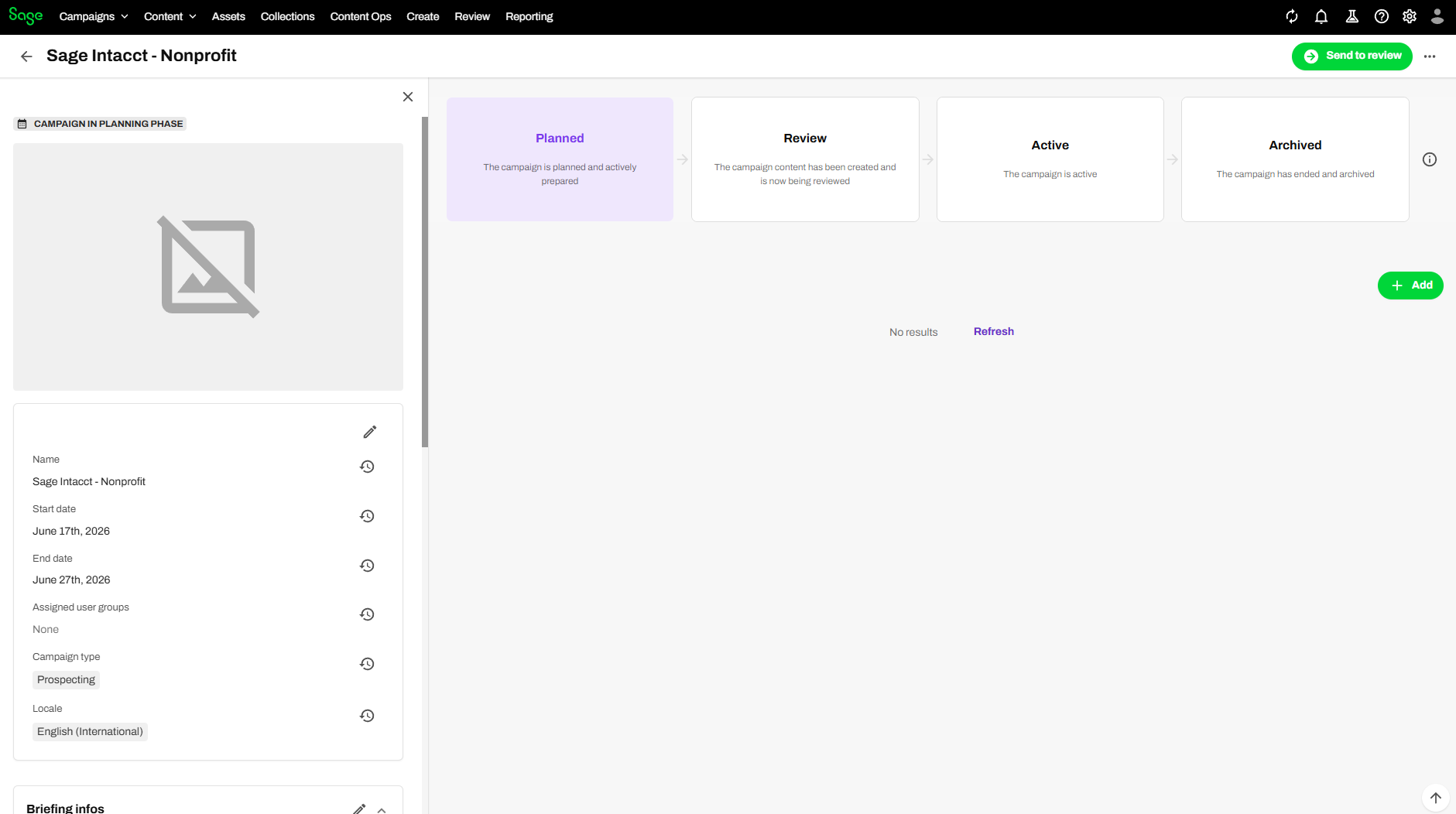Click the side panel scrollbar
The width and height of the screenshot is (1456, 814).
[425, 282]
